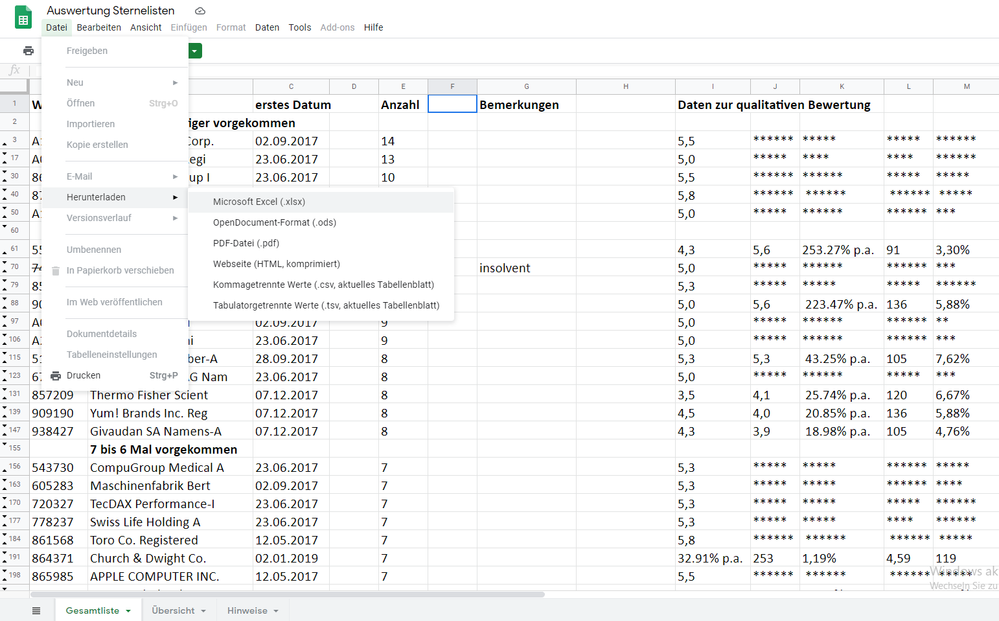
Task: Click the print icon in the toolbar
Action: pos(28,51)
